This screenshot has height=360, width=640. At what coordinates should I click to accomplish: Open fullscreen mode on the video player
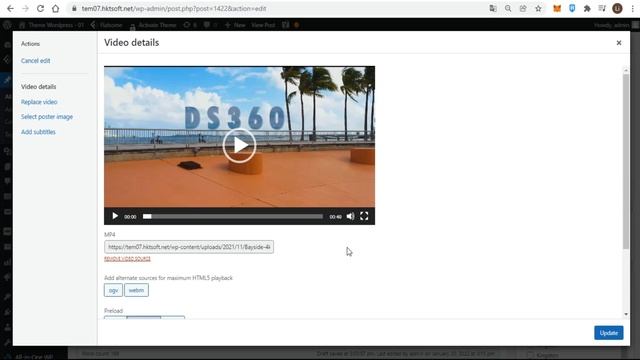[364, 216]
